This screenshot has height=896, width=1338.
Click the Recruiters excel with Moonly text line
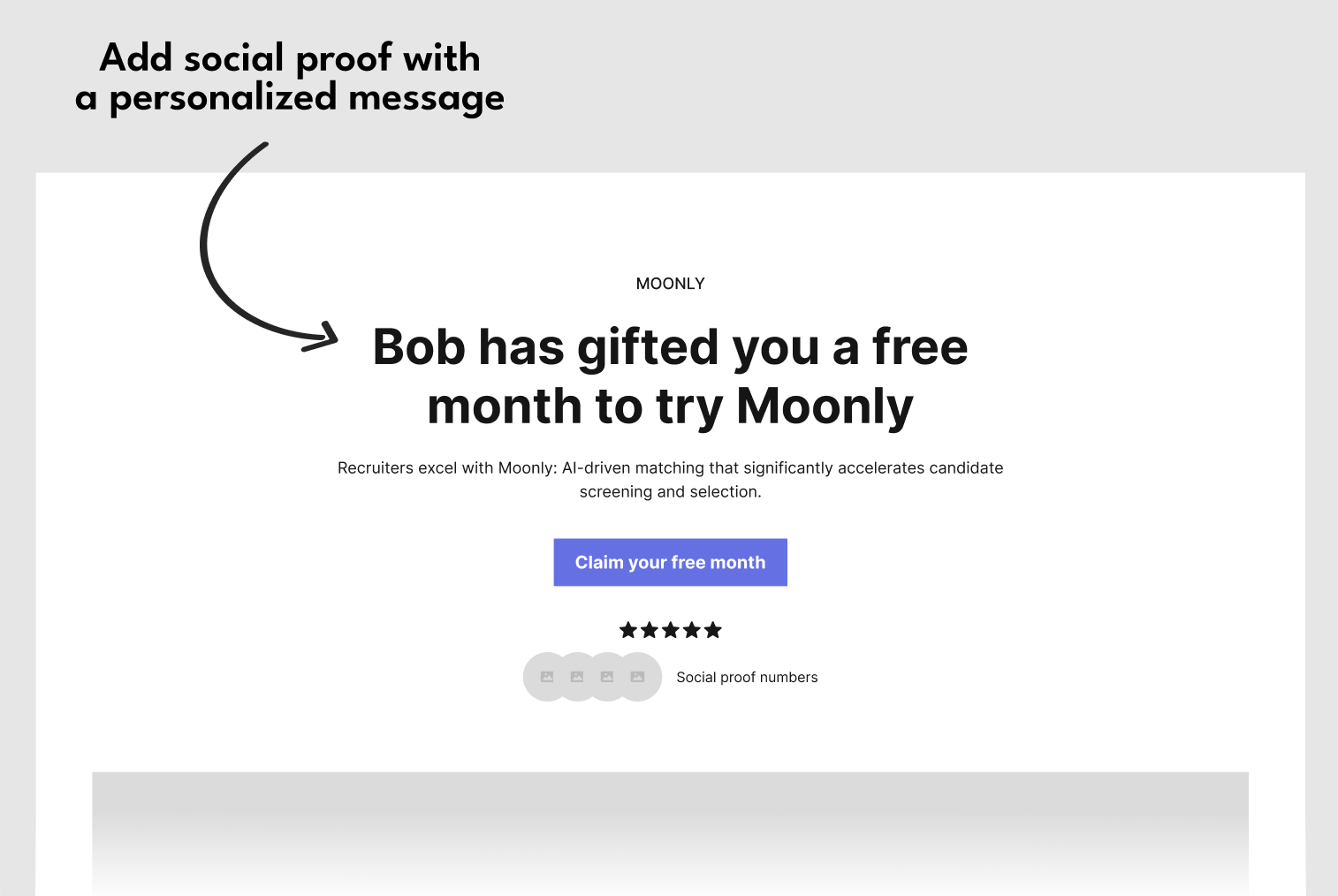pos(670,467)
